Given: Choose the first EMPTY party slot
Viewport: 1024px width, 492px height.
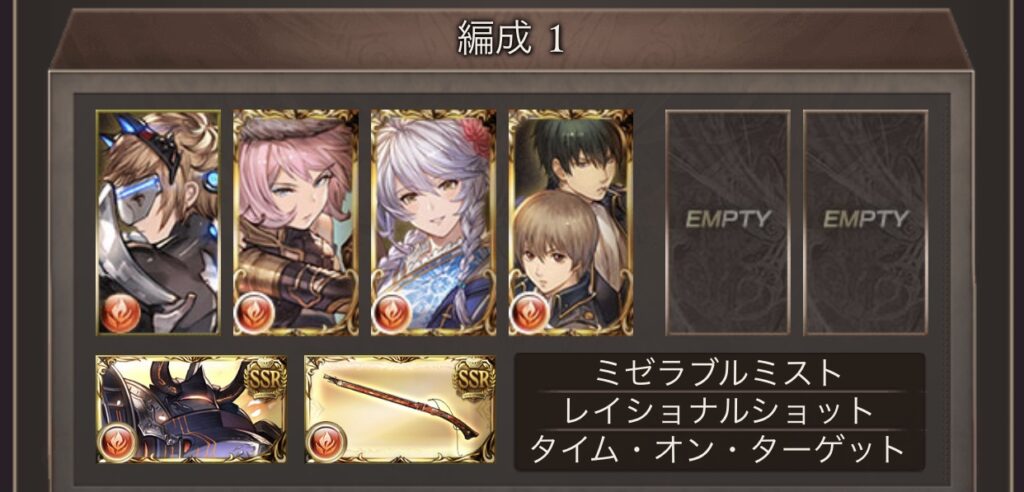Looking at the screenshot, I should point(728,222).
